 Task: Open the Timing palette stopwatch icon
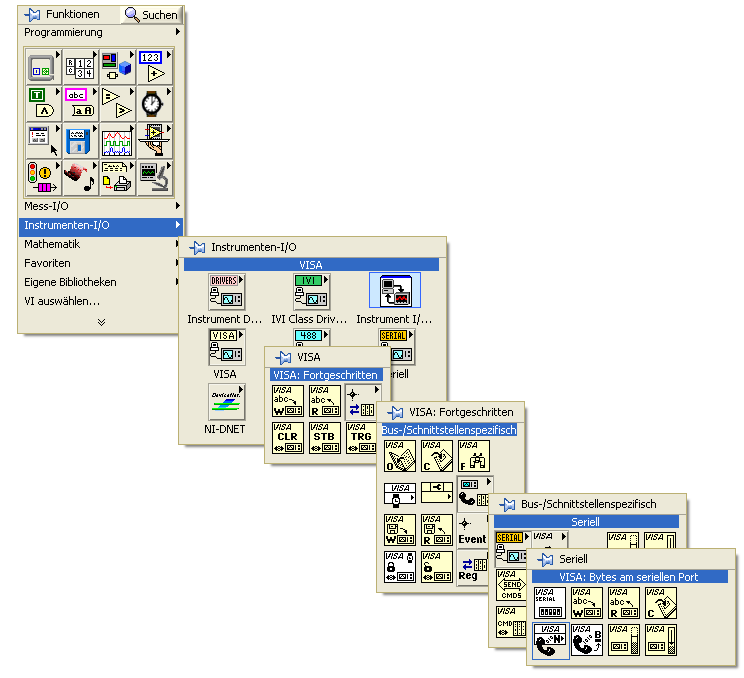[154, 104]
